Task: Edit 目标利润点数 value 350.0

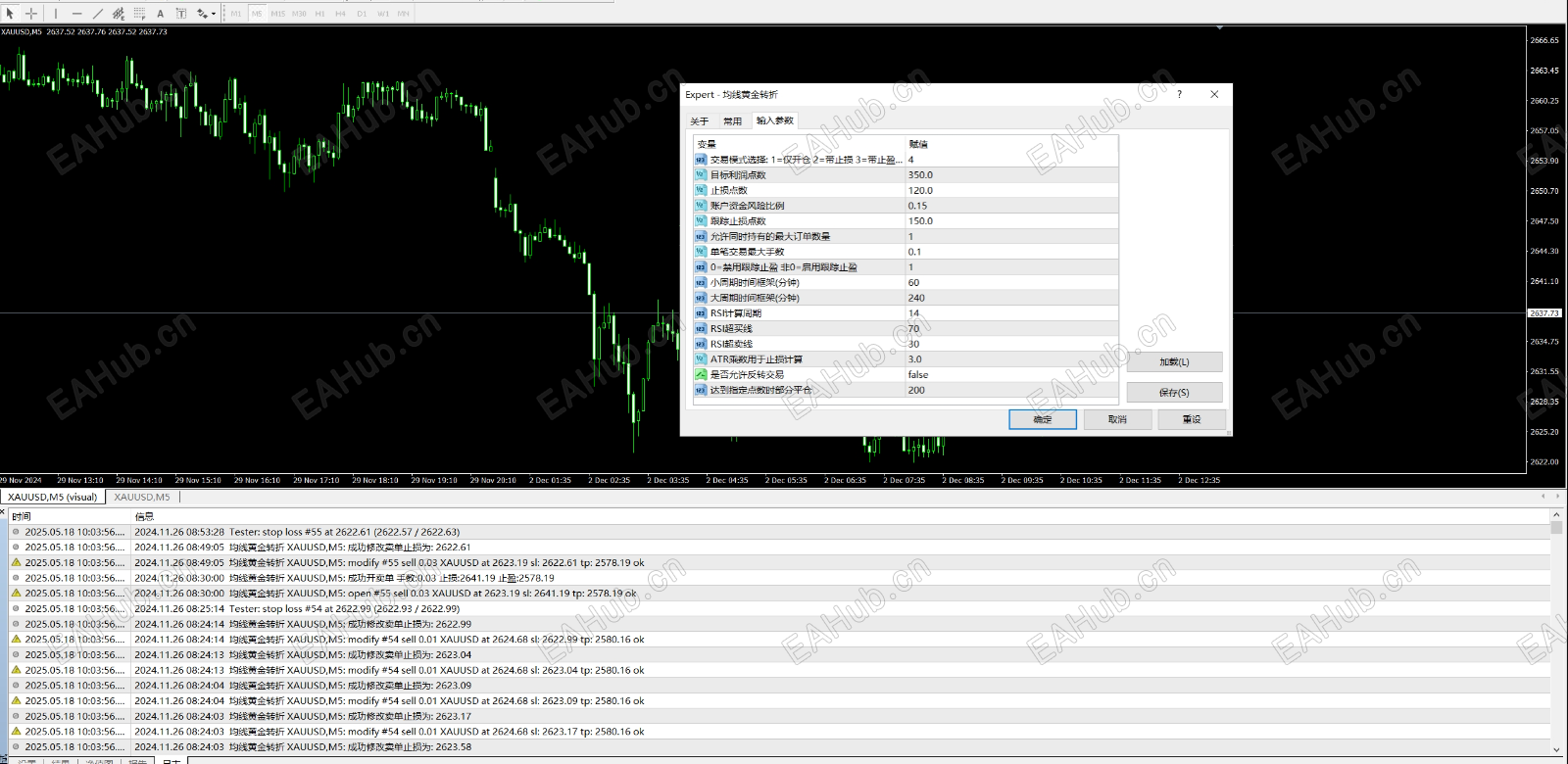Action: point(1011,175)
